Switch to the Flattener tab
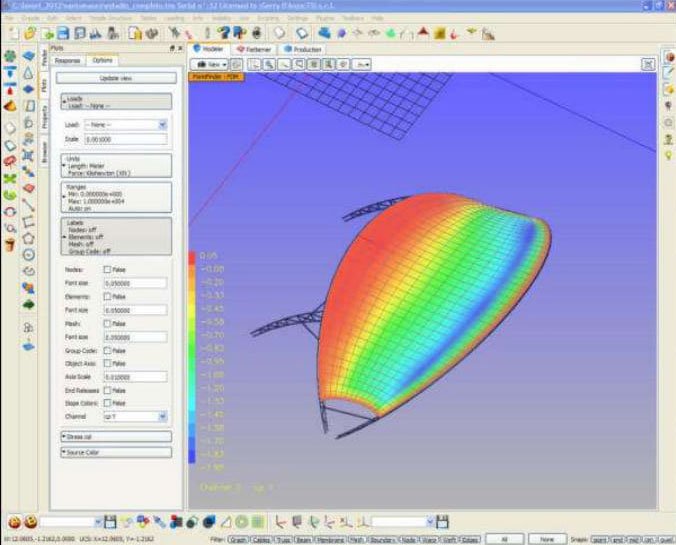Viewport: 676px width, 545px height. point(254,48)
